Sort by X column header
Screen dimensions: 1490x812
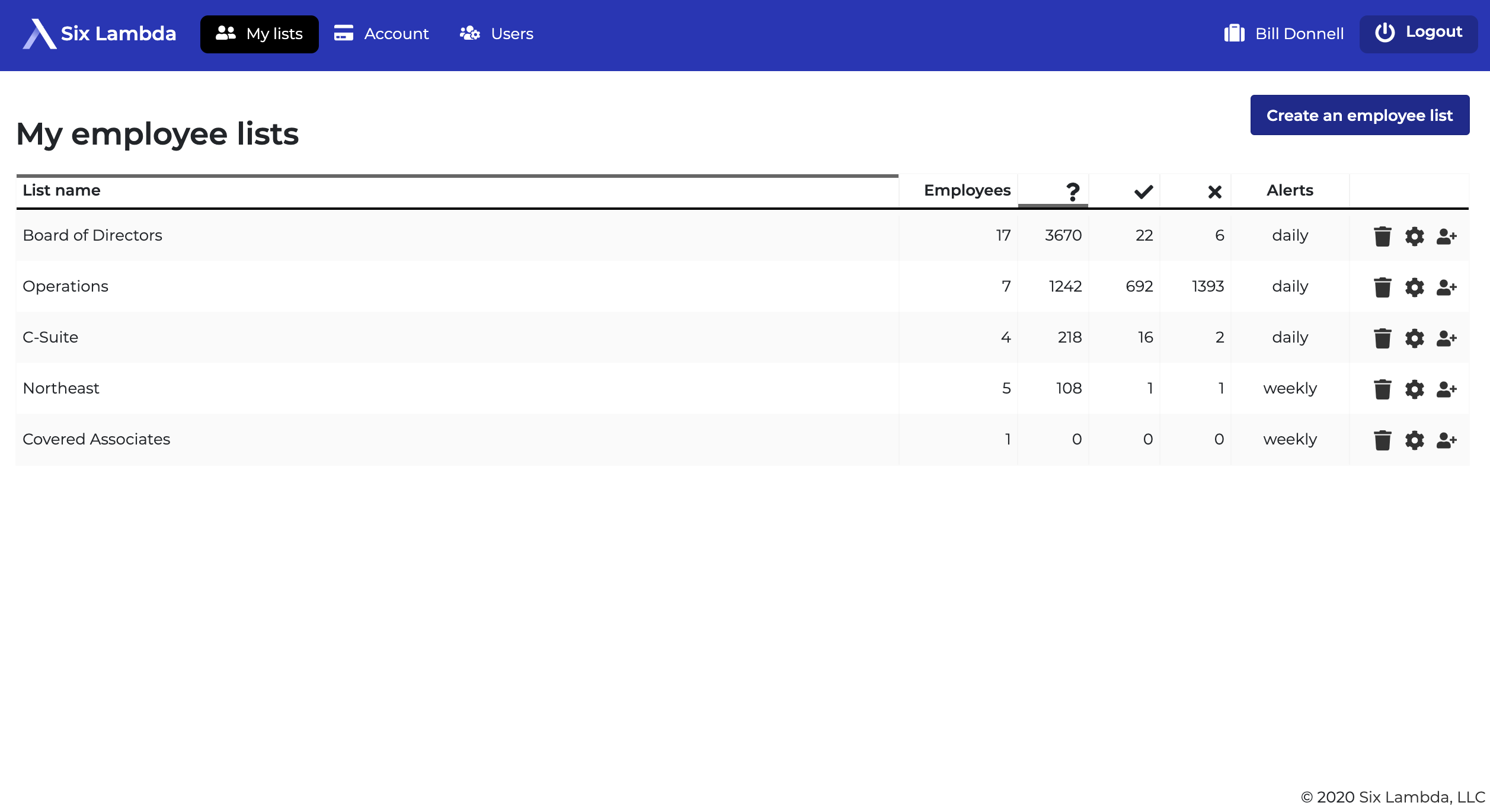pos(1214,191)
